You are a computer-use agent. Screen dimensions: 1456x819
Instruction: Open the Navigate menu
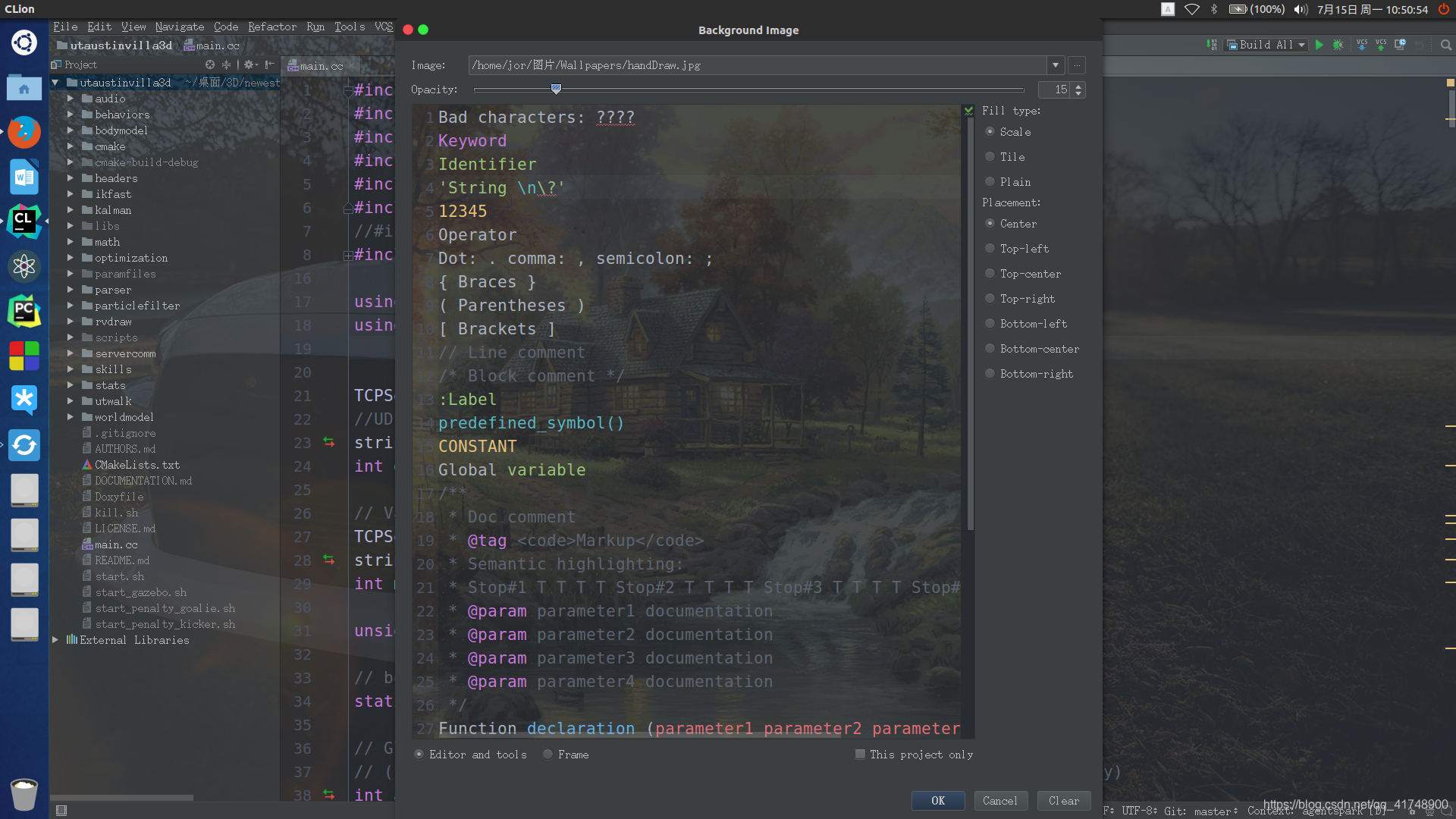(x=179, y=27)
